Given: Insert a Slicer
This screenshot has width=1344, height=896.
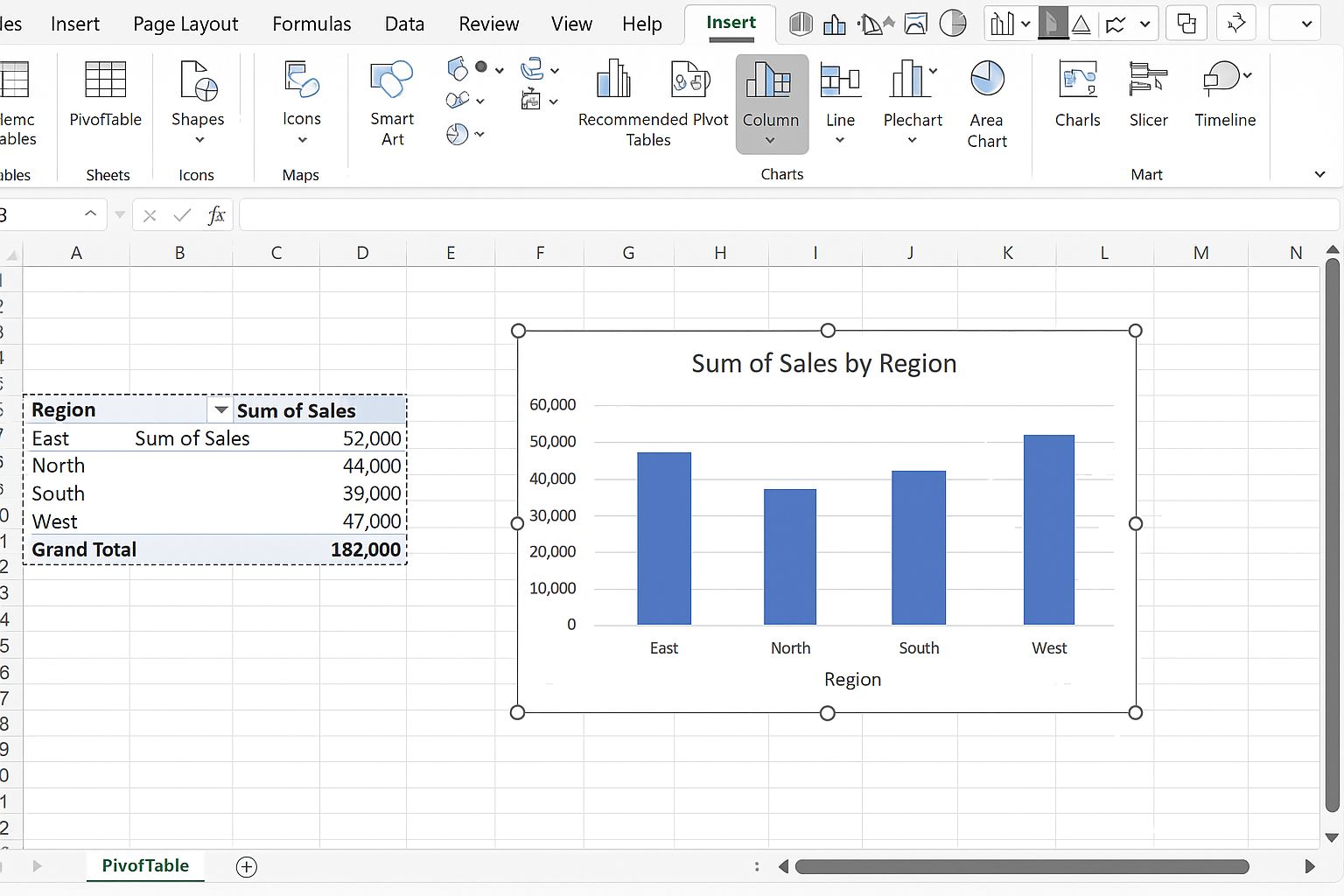Looking at the screenshot, I should (1148, 94).
